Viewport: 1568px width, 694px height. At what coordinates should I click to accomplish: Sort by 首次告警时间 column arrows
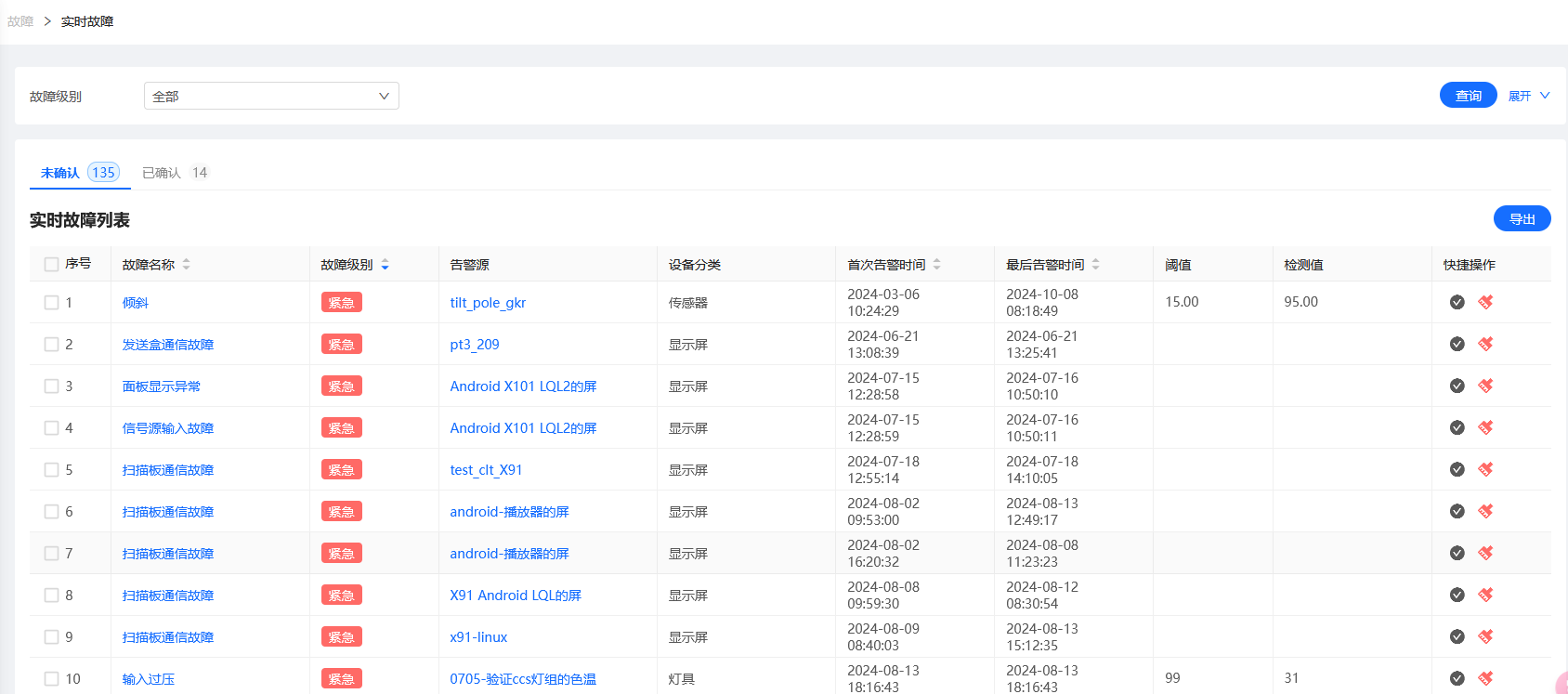[936, 265]
